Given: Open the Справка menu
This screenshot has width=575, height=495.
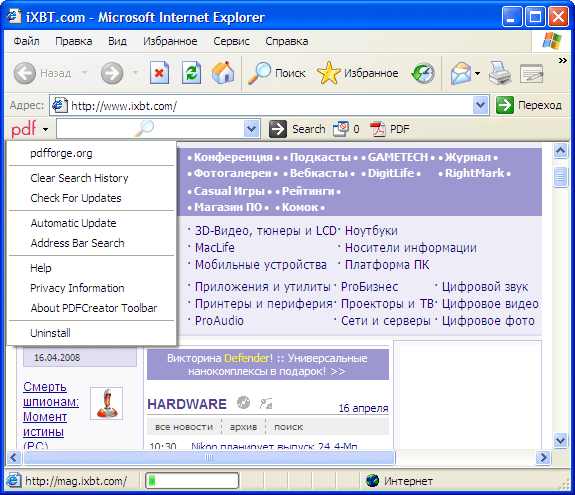Looking at the screenshot, I should tap(287, 41).
